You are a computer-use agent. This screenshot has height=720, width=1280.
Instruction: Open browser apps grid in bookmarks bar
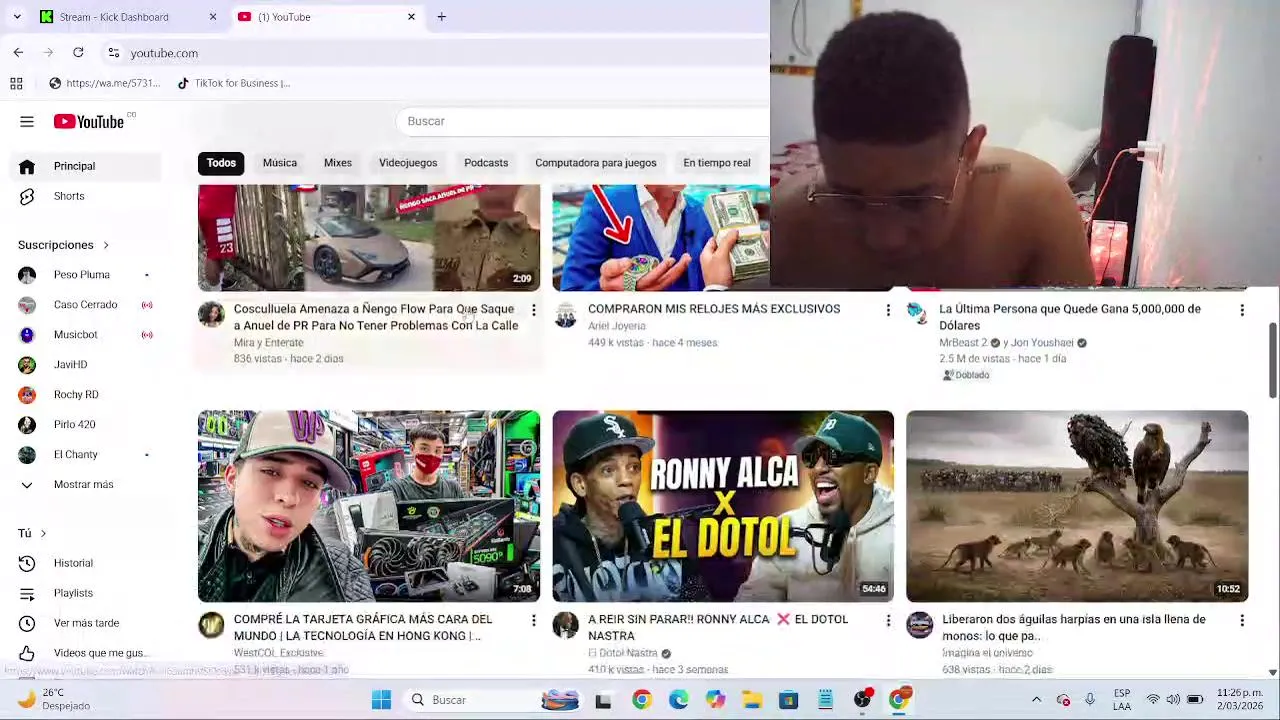(x=17, y=83)
